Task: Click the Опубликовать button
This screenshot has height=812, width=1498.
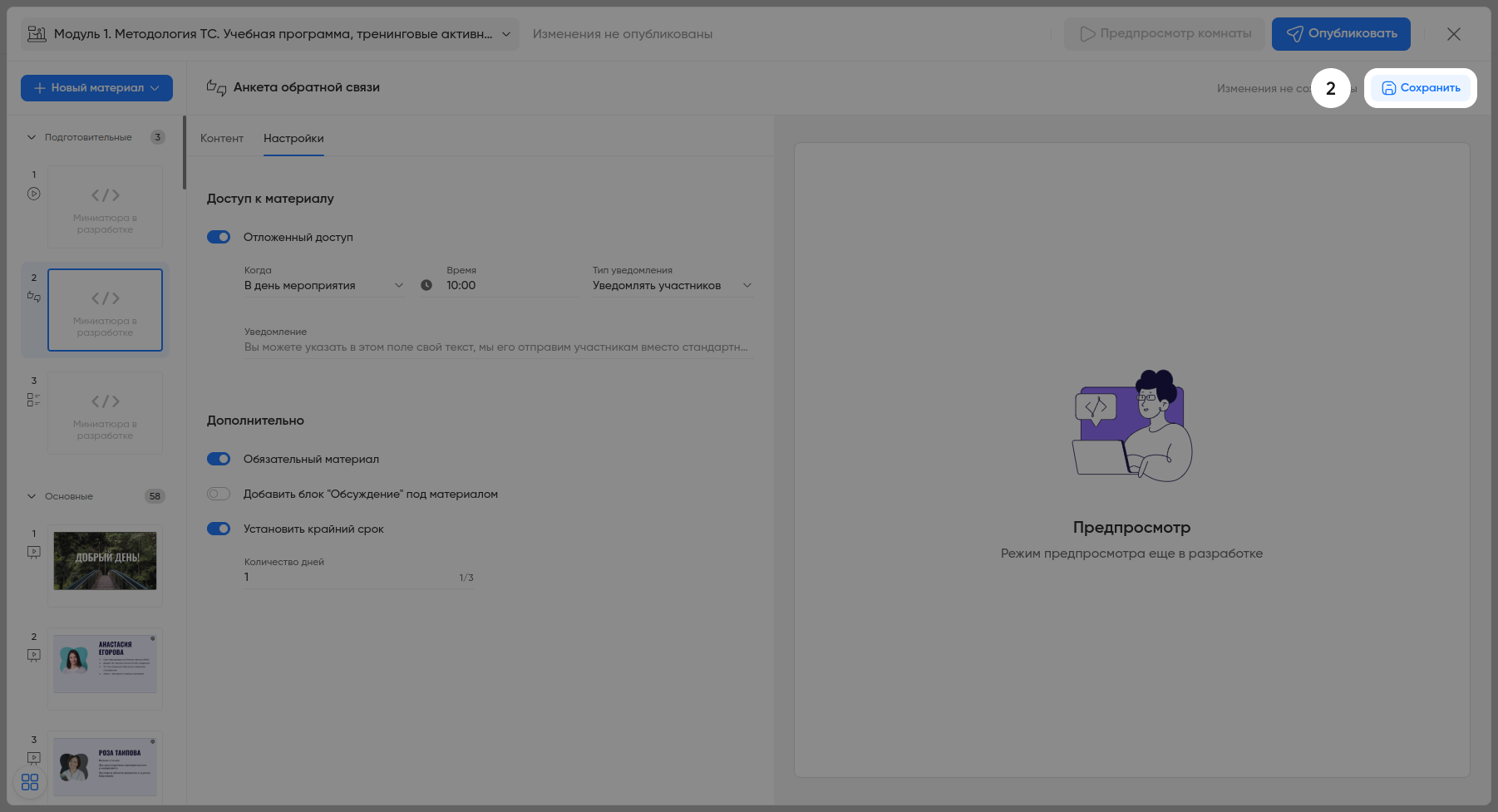Action: pyautogui.click(x=1341, y=34)
